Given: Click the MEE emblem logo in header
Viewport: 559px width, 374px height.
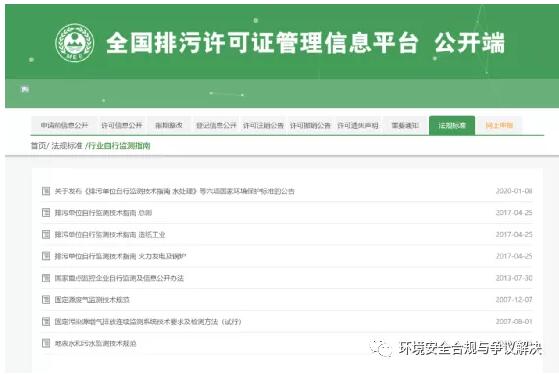Looking at the screenshot, I should pyautogui.click(x=75, y=43).
